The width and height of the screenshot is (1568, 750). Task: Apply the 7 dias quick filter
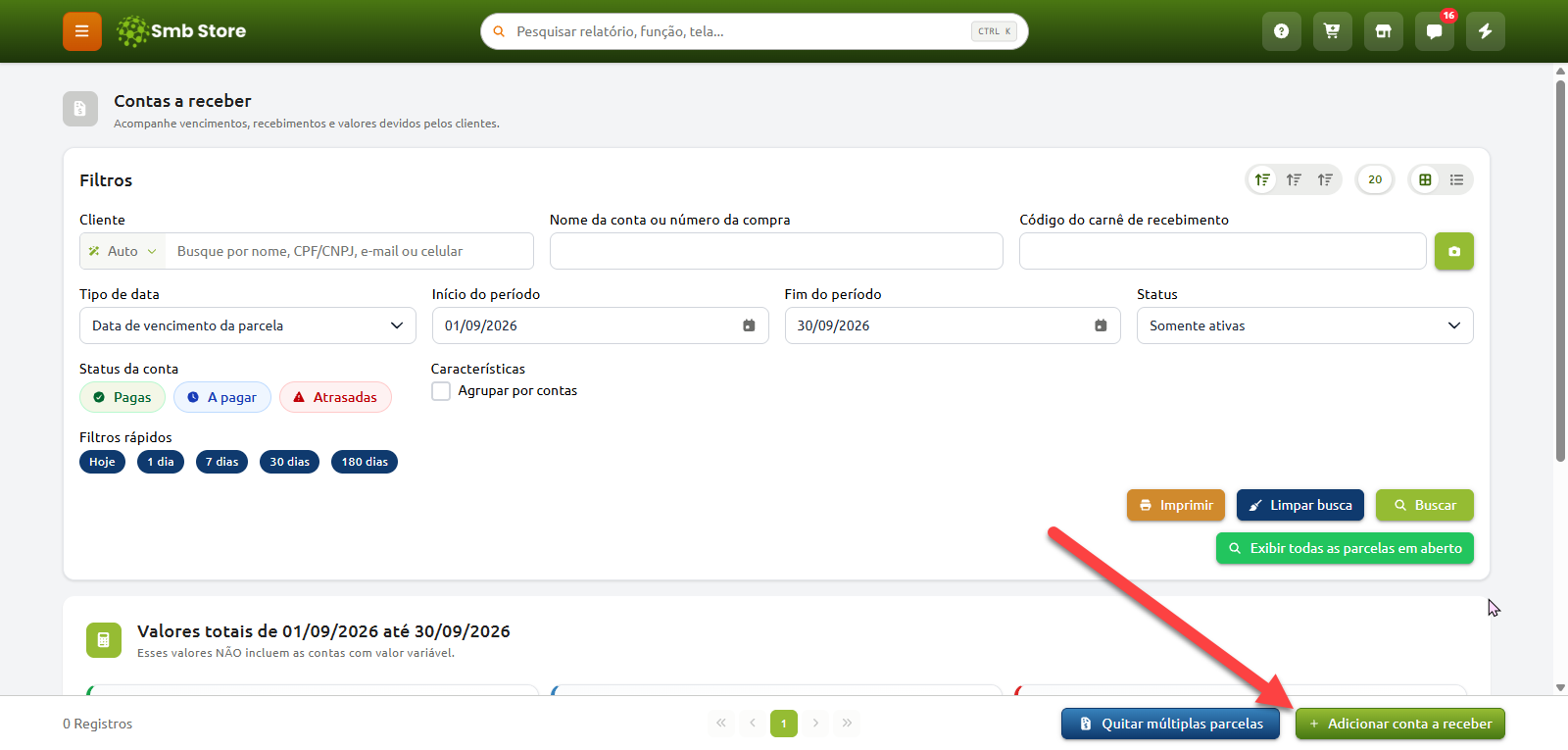[221, 462]
